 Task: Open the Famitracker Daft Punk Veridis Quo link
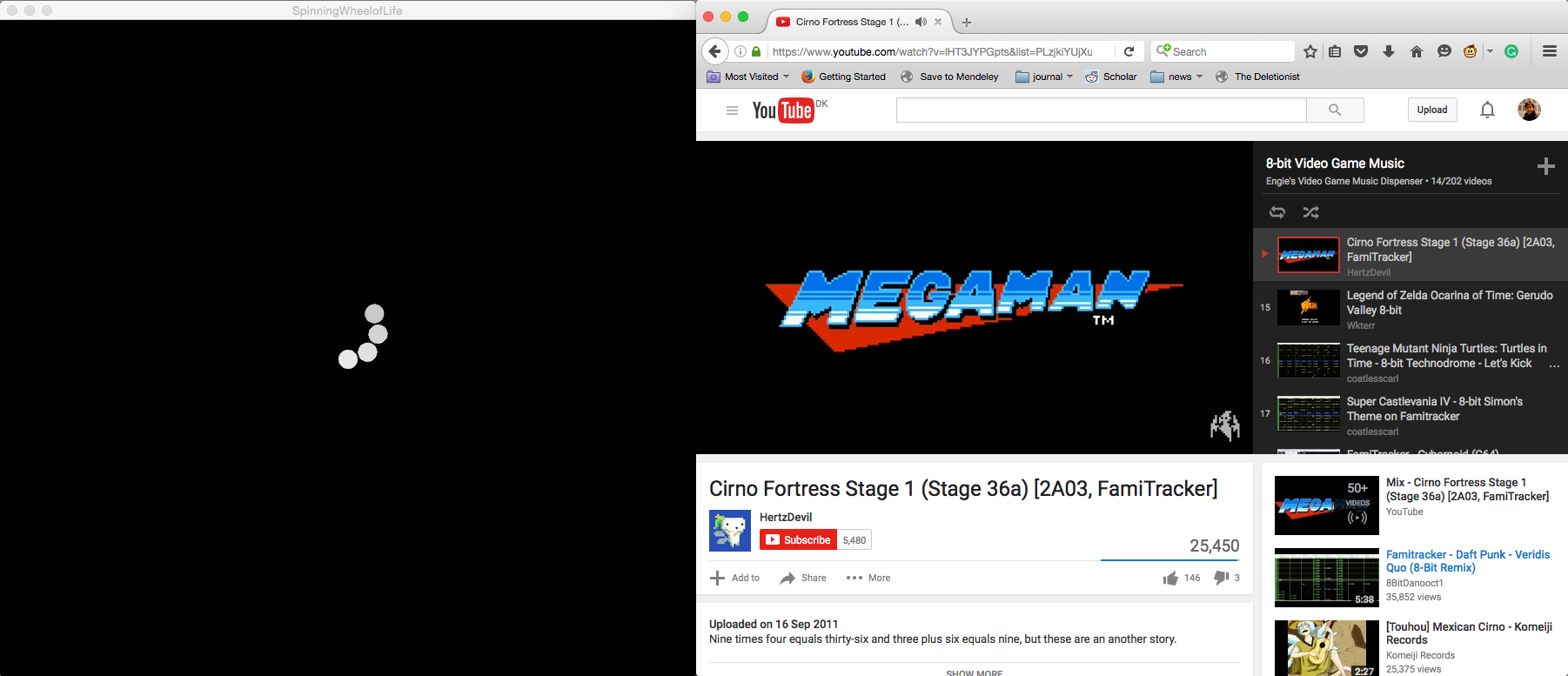1467,561
